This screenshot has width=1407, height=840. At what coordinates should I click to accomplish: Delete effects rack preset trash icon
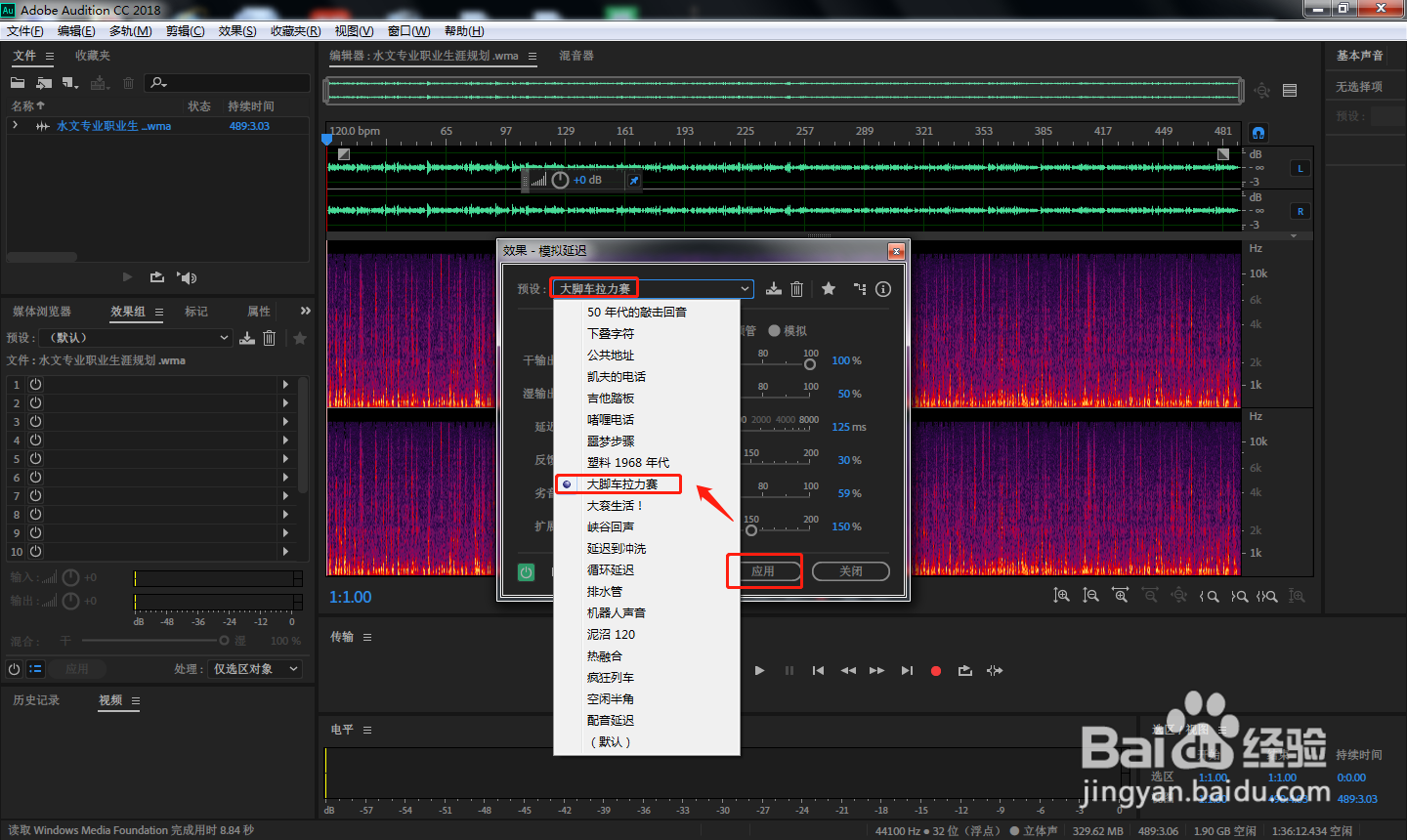(x=270, y=338)
